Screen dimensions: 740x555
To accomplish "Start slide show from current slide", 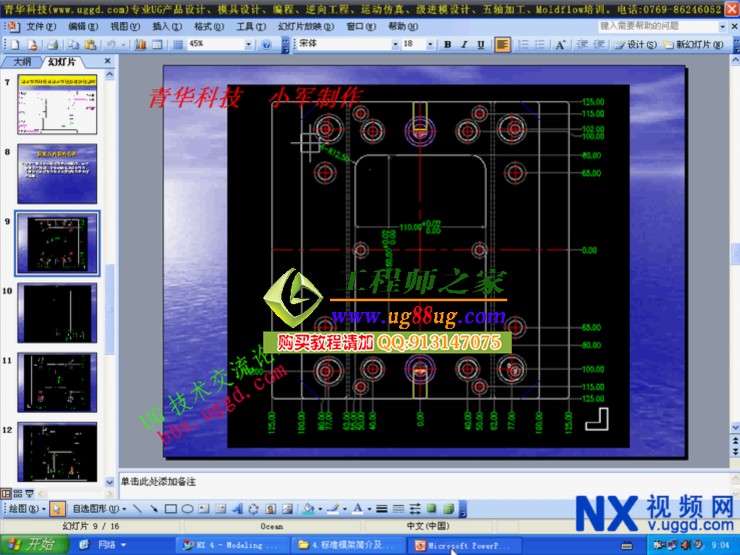I will point(29,494).
